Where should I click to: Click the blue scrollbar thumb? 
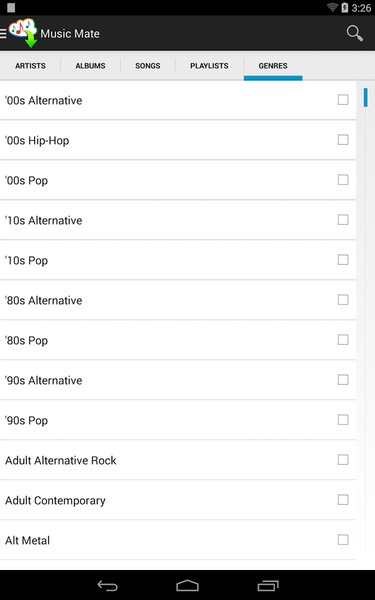pyautogui.click(x=366, y=97)
